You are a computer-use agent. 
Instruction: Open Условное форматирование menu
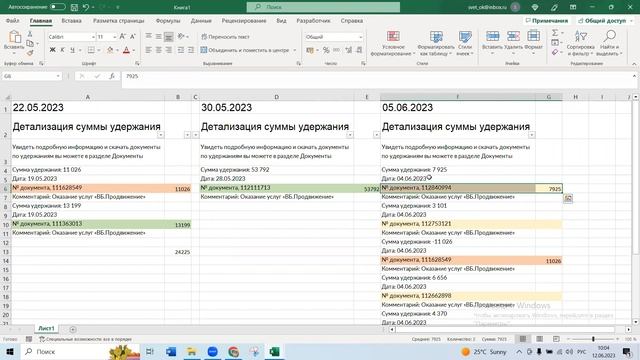393,43
